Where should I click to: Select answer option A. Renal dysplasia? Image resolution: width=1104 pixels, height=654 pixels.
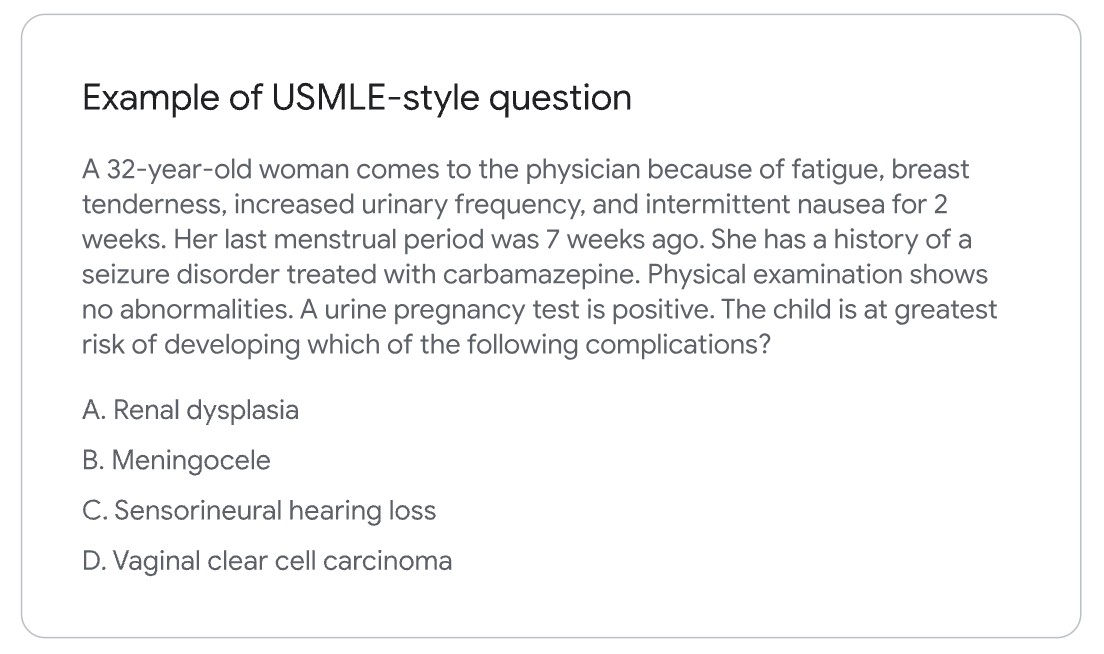click(190, 410)
